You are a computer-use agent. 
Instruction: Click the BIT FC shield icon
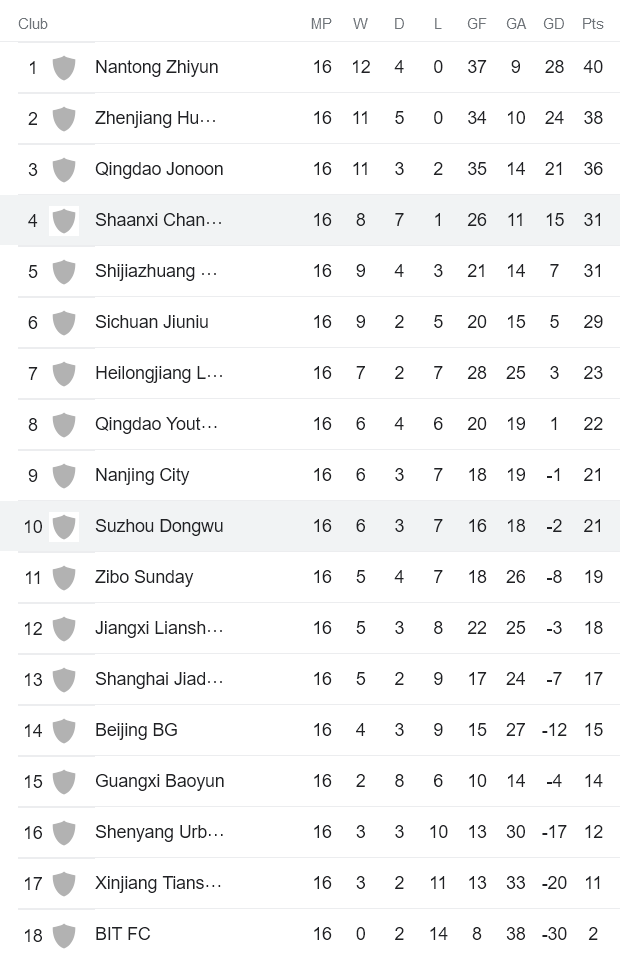65,933
